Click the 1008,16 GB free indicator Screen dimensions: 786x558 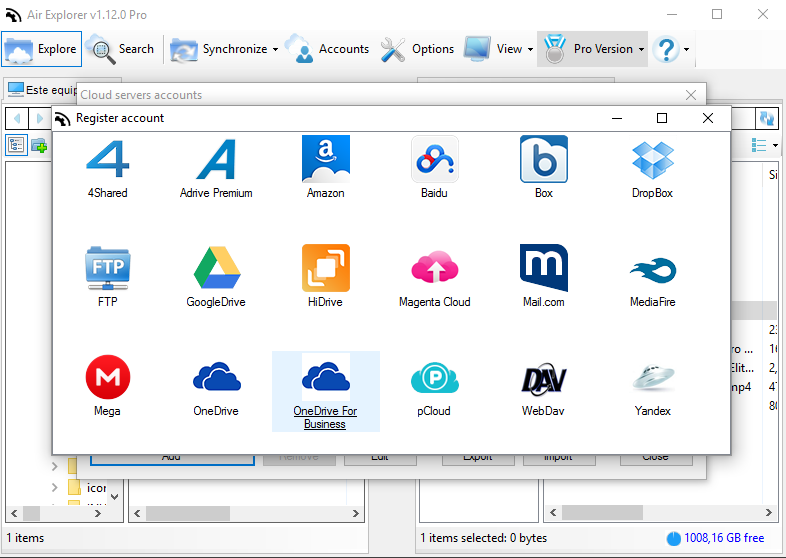pyautogui.click(x=715, y=538)
